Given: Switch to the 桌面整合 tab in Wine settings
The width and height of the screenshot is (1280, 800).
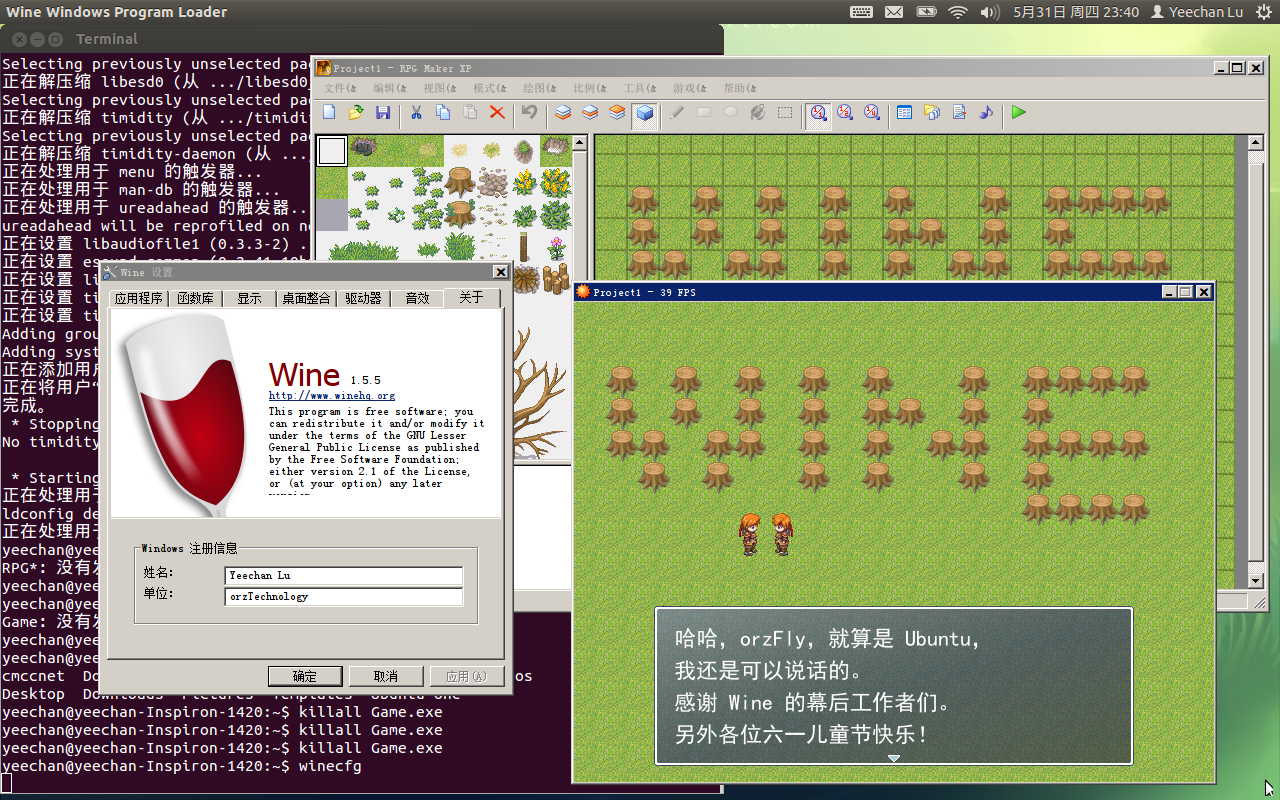Looking at the screenshot, I should click(306, 298).
